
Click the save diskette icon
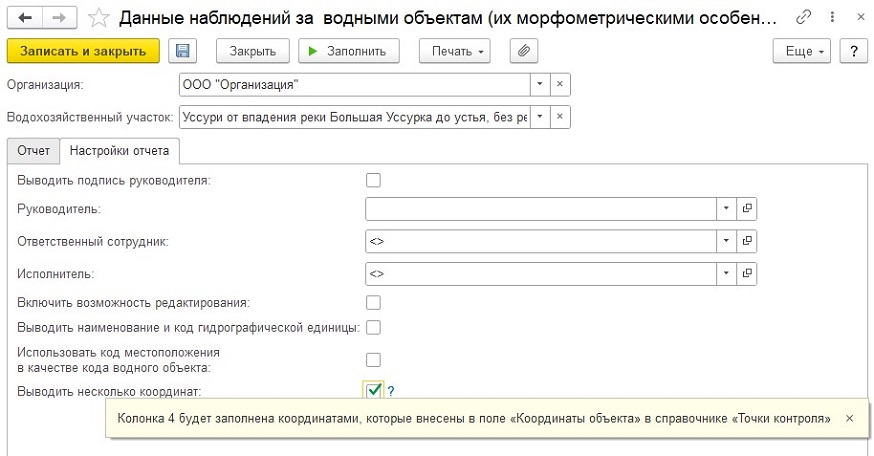tap(183, 51)
